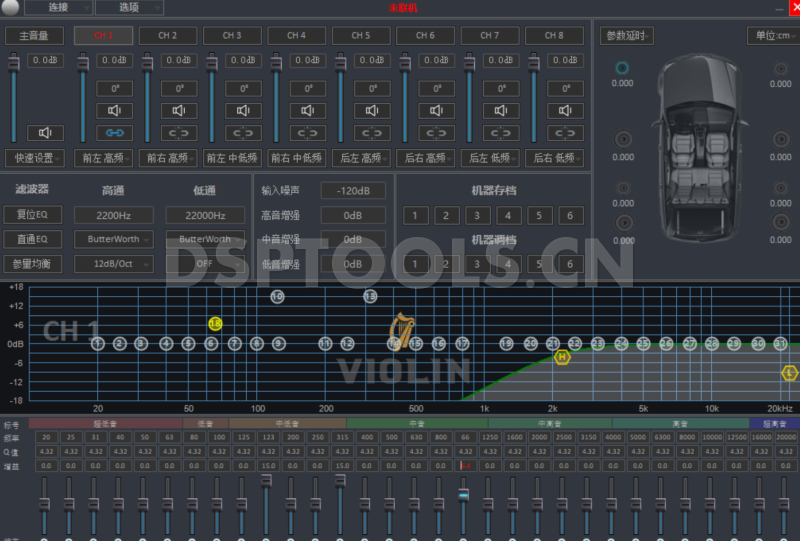800x541 pixels.
Task: Click the CH 5 speaker mute icon
Action: (372, 110)
